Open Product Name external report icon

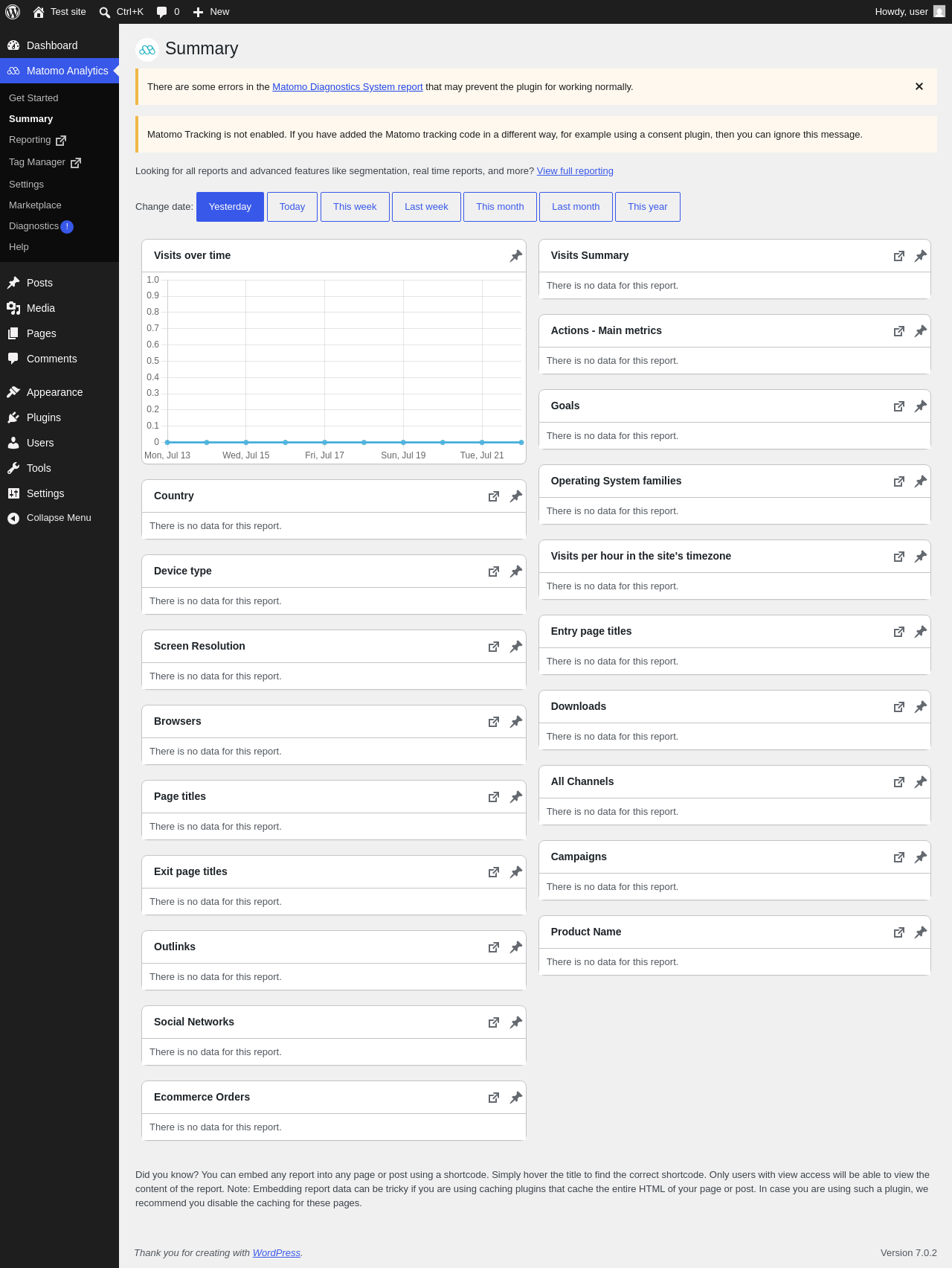click(x=899, y=932)
